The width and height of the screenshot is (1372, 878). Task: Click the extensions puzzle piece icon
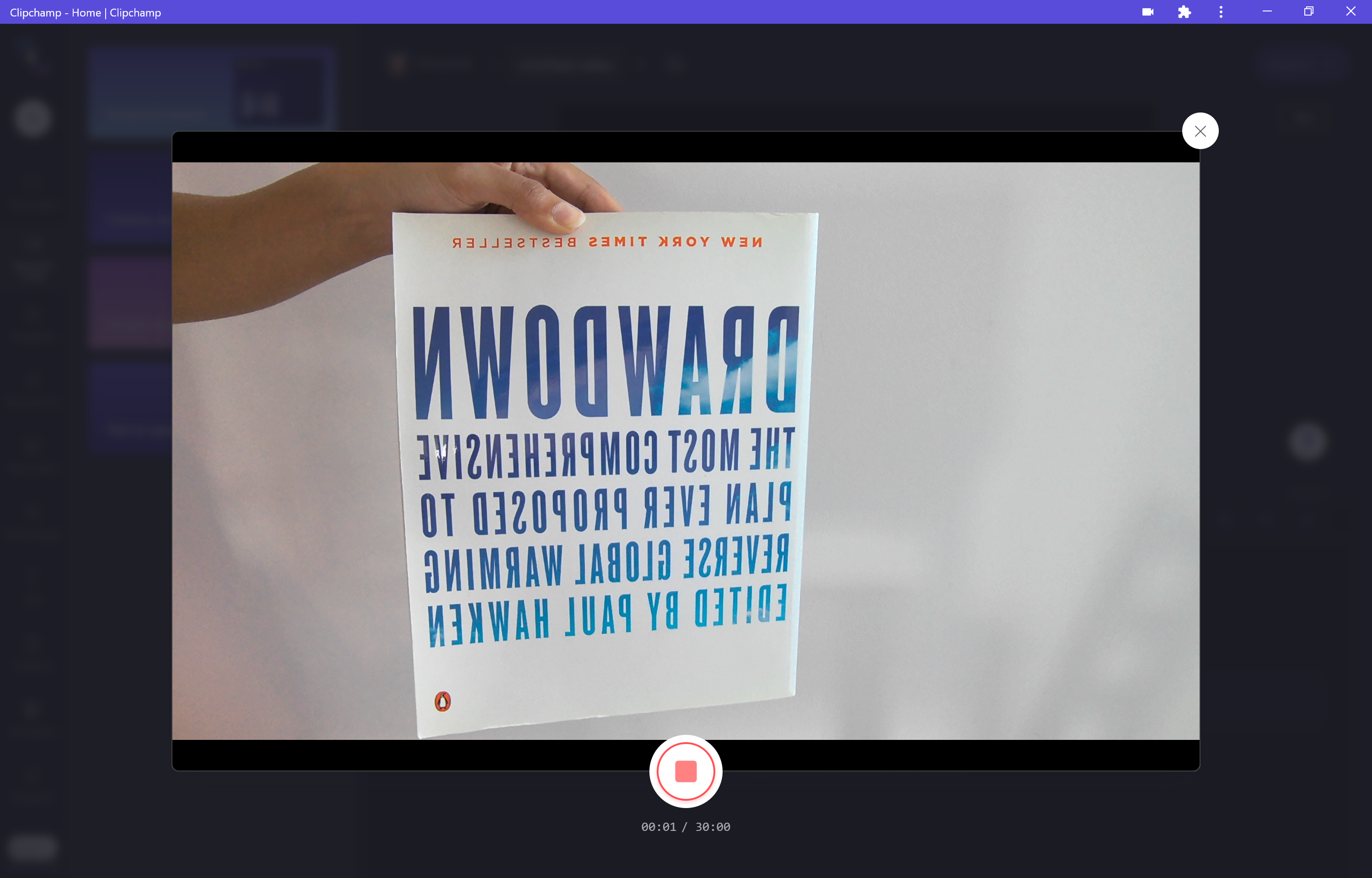pyautogui.click(x=1184, y=12)
